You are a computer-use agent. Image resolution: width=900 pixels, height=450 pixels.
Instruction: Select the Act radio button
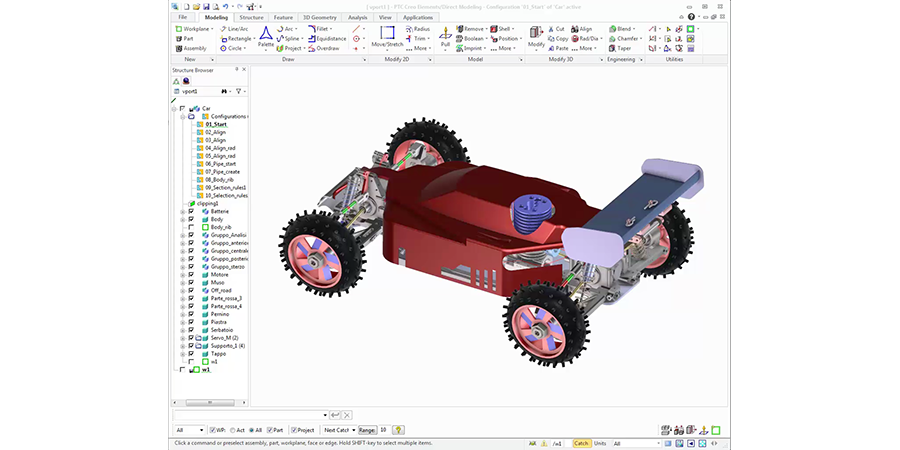click(234, 429)
